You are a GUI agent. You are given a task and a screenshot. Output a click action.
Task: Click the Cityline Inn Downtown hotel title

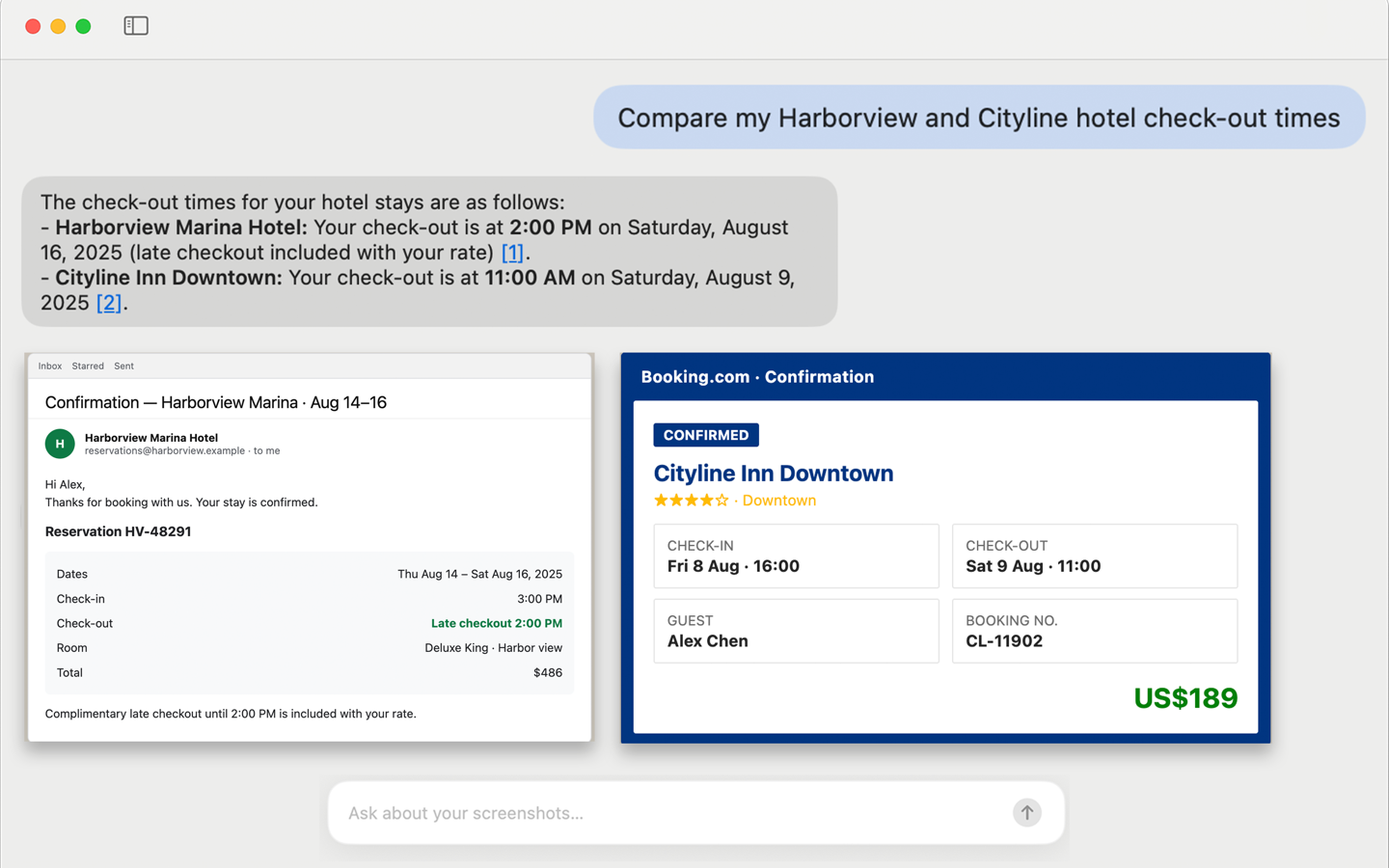774,474
